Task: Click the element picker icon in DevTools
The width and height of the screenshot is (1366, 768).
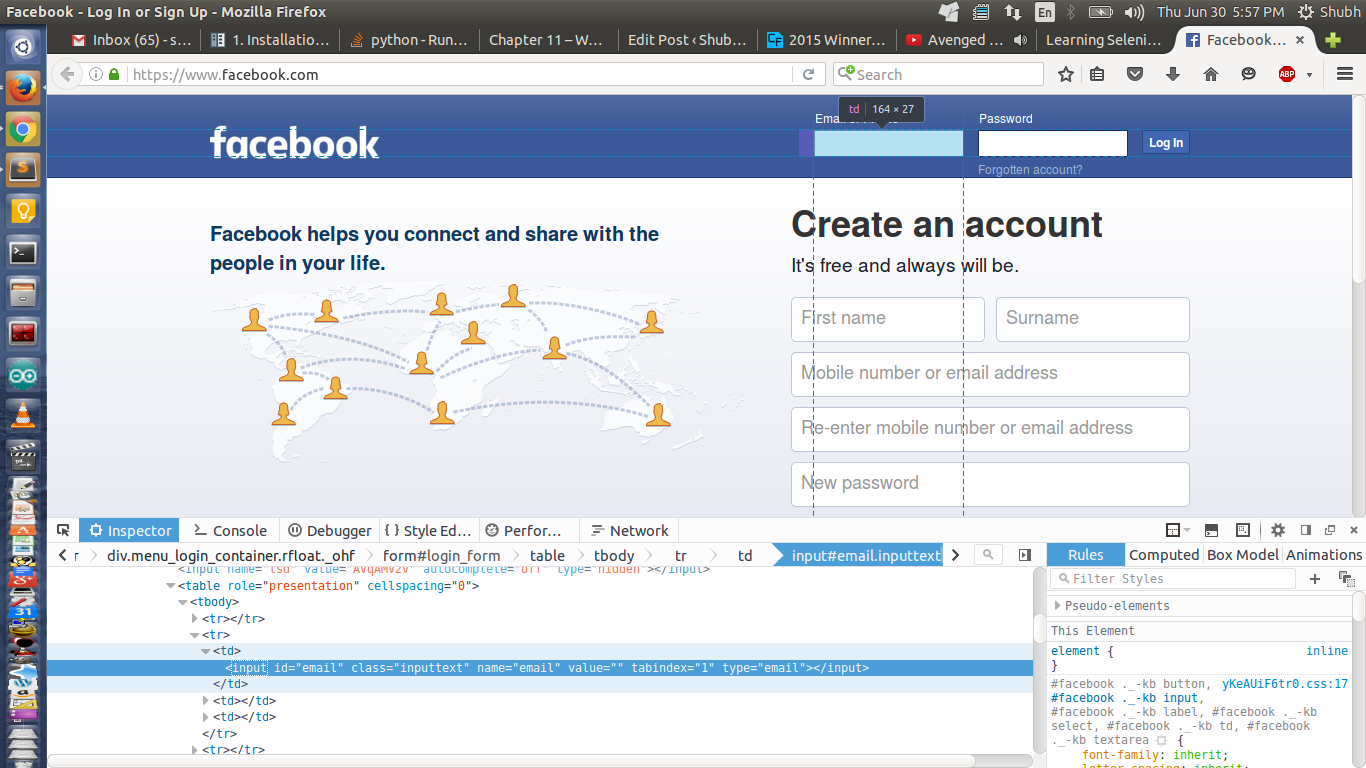Action: click(63, 530)
